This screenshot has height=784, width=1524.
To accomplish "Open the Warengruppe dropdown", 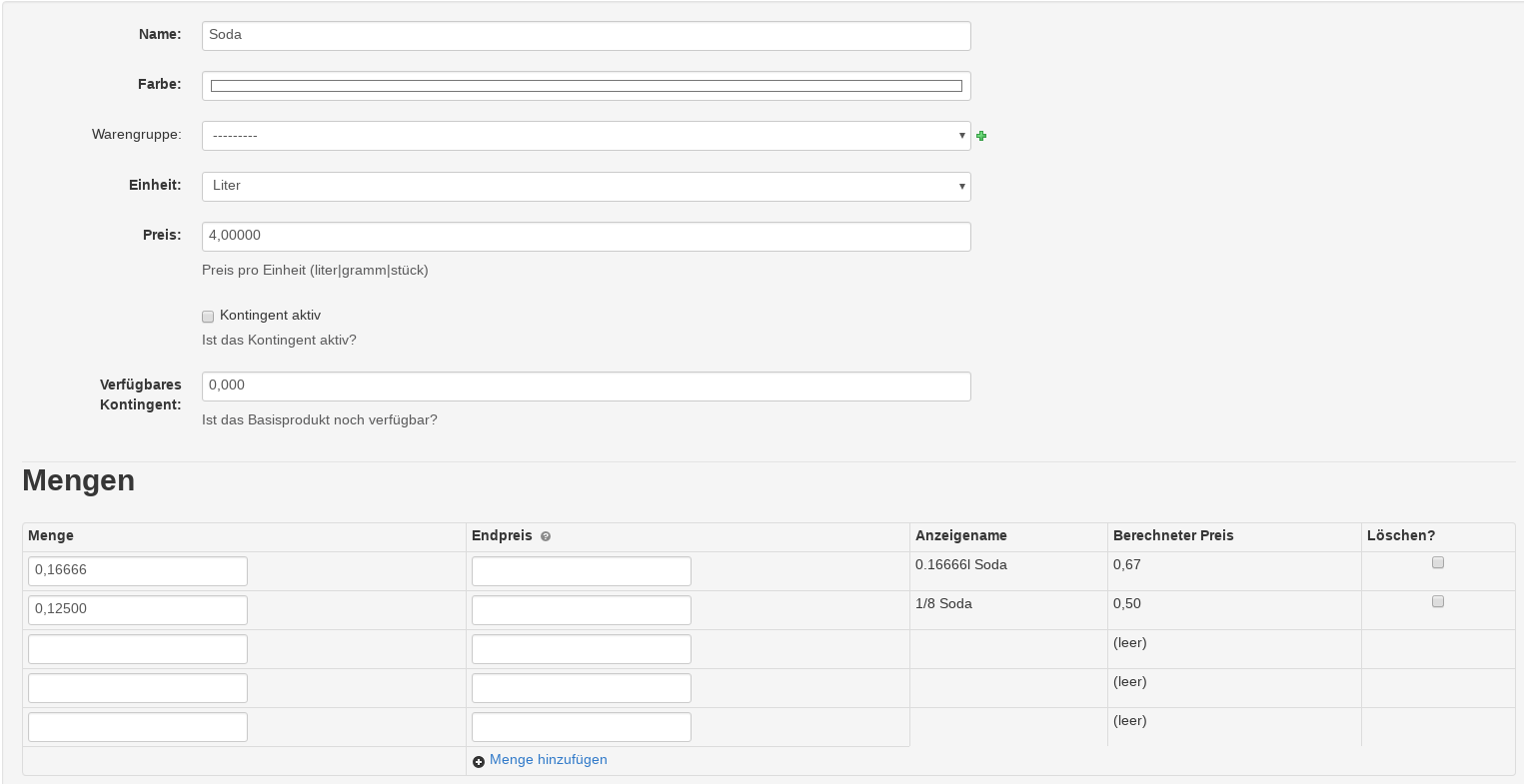I will point(586,136).
